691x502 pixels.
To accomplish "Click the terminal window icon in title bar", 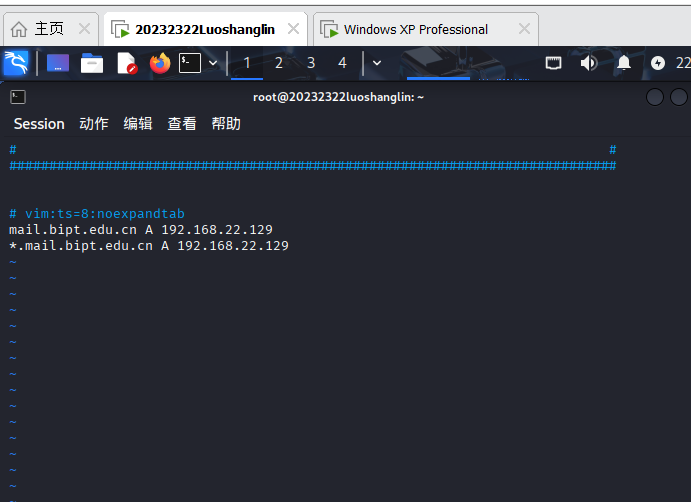I will 18,97.
